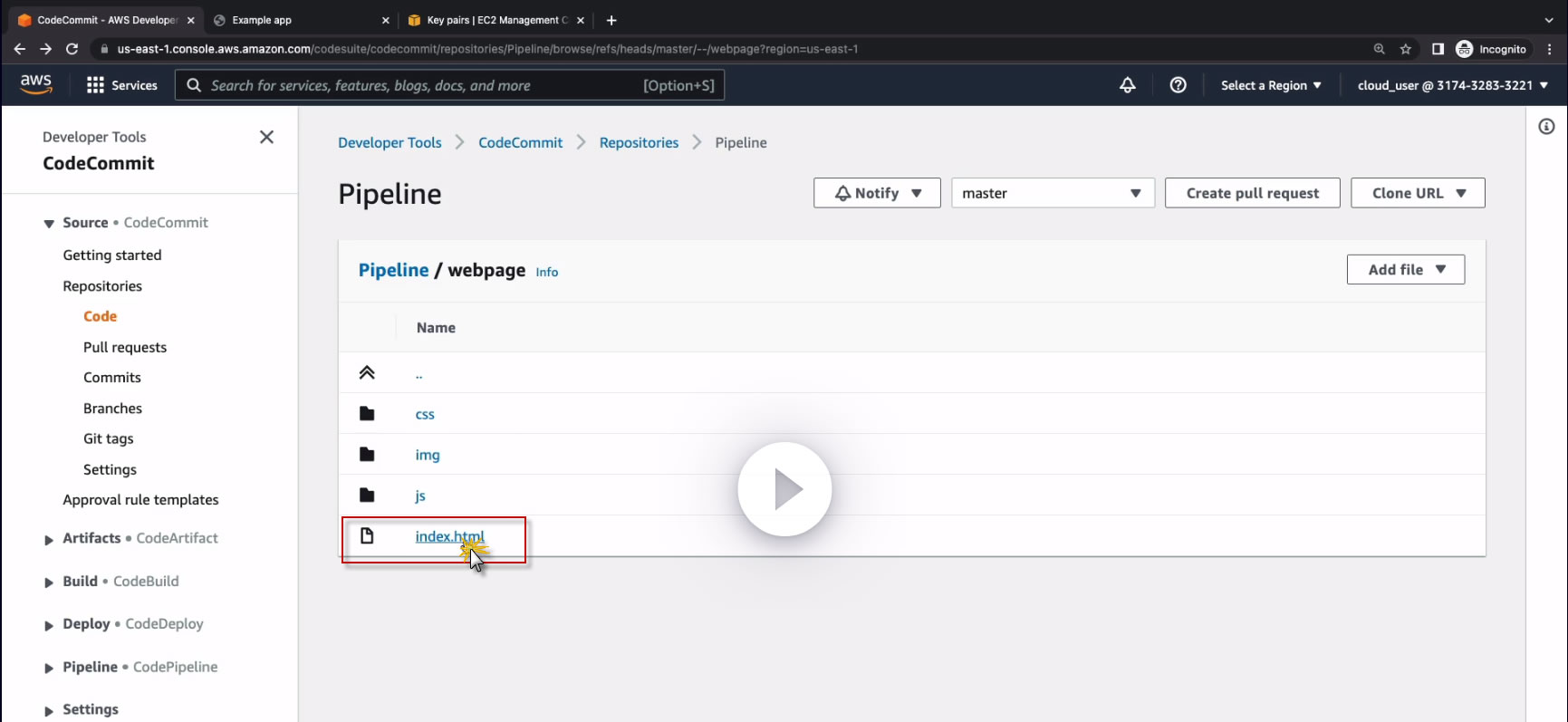
Task: Open Approval rule templates
Action: [140, 500]
